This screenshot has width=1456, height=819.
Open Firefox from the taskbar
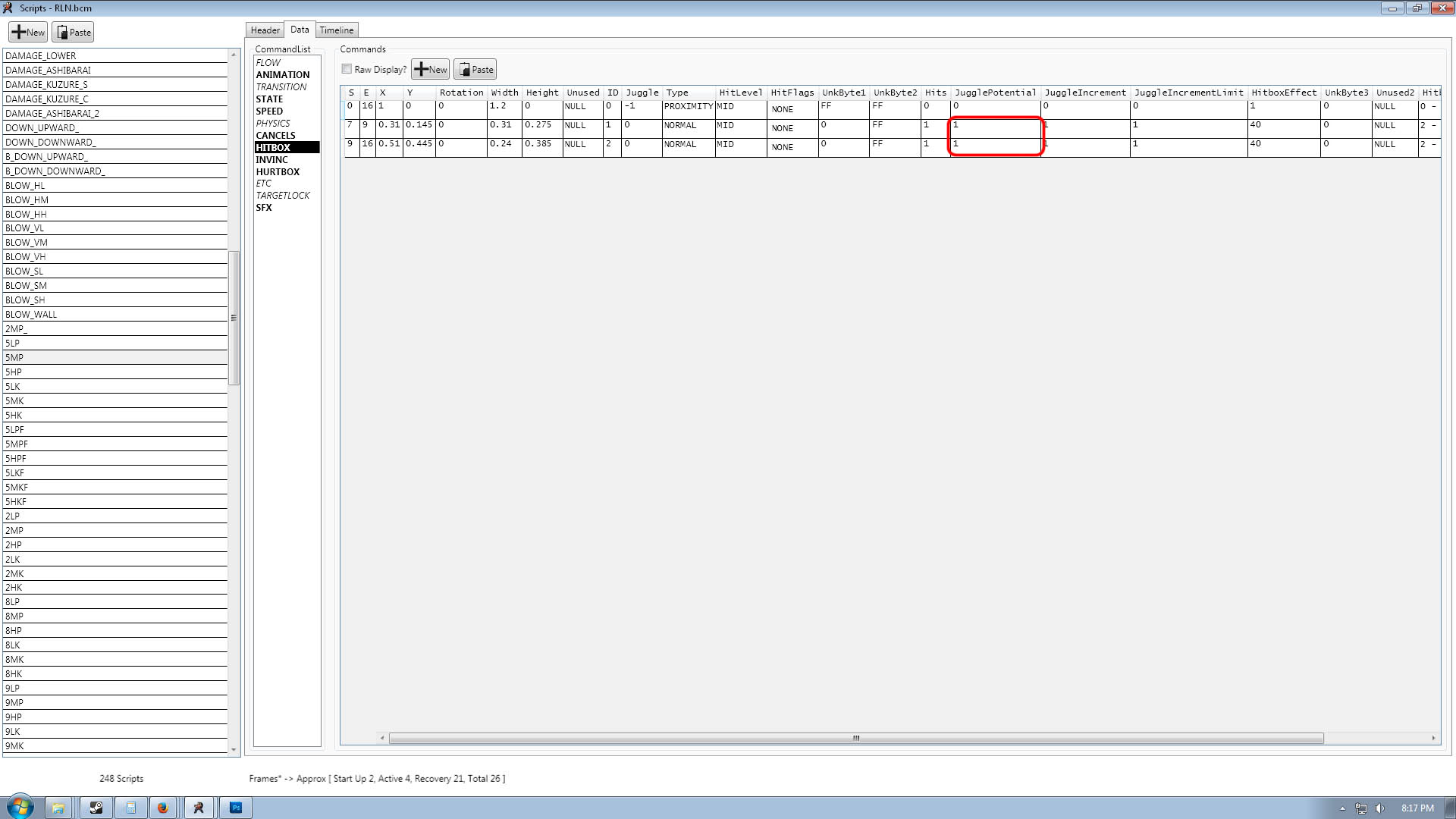pos(162,808)
